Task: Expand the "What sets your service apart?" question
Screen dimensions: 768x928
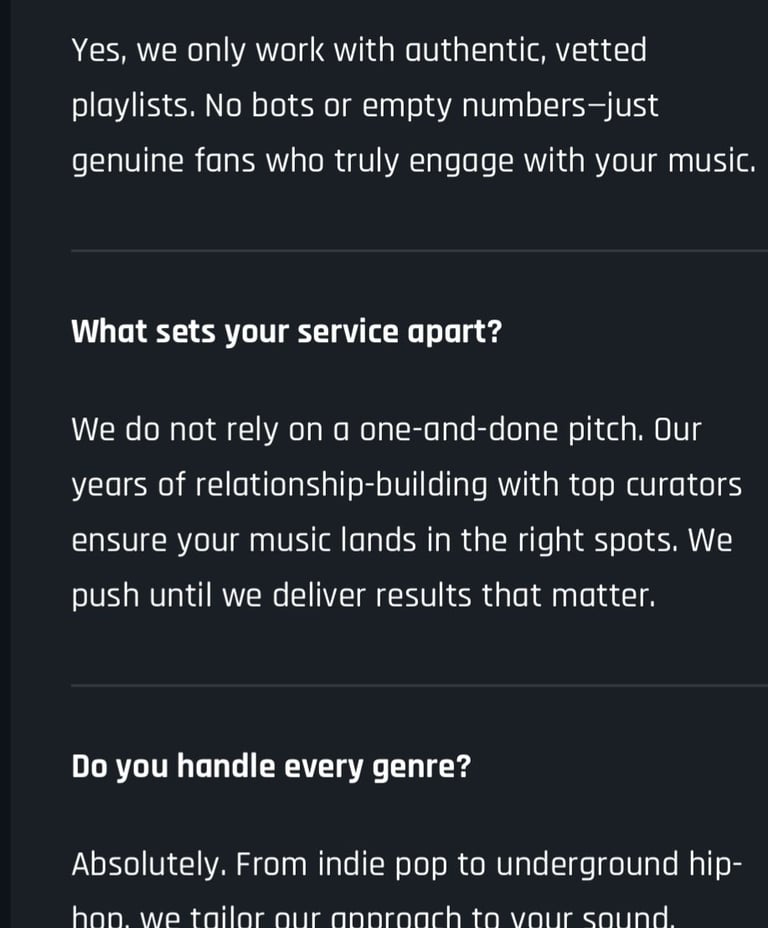Action: (286, 331)
